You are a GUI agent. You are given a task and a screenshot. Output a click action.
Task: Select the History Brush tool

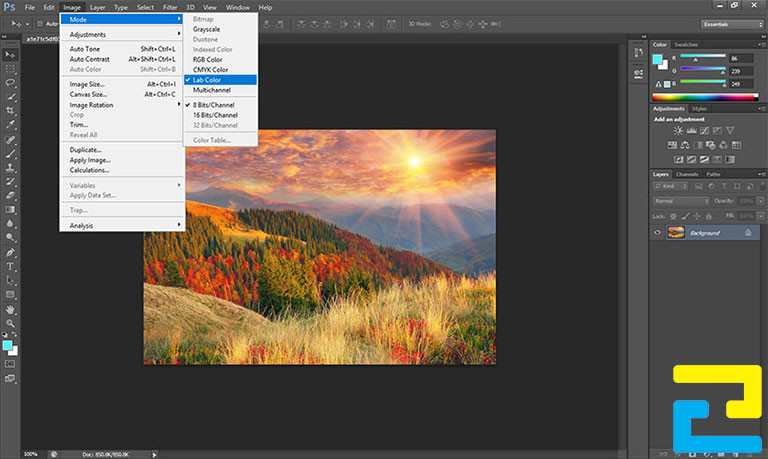pos(10,181)
